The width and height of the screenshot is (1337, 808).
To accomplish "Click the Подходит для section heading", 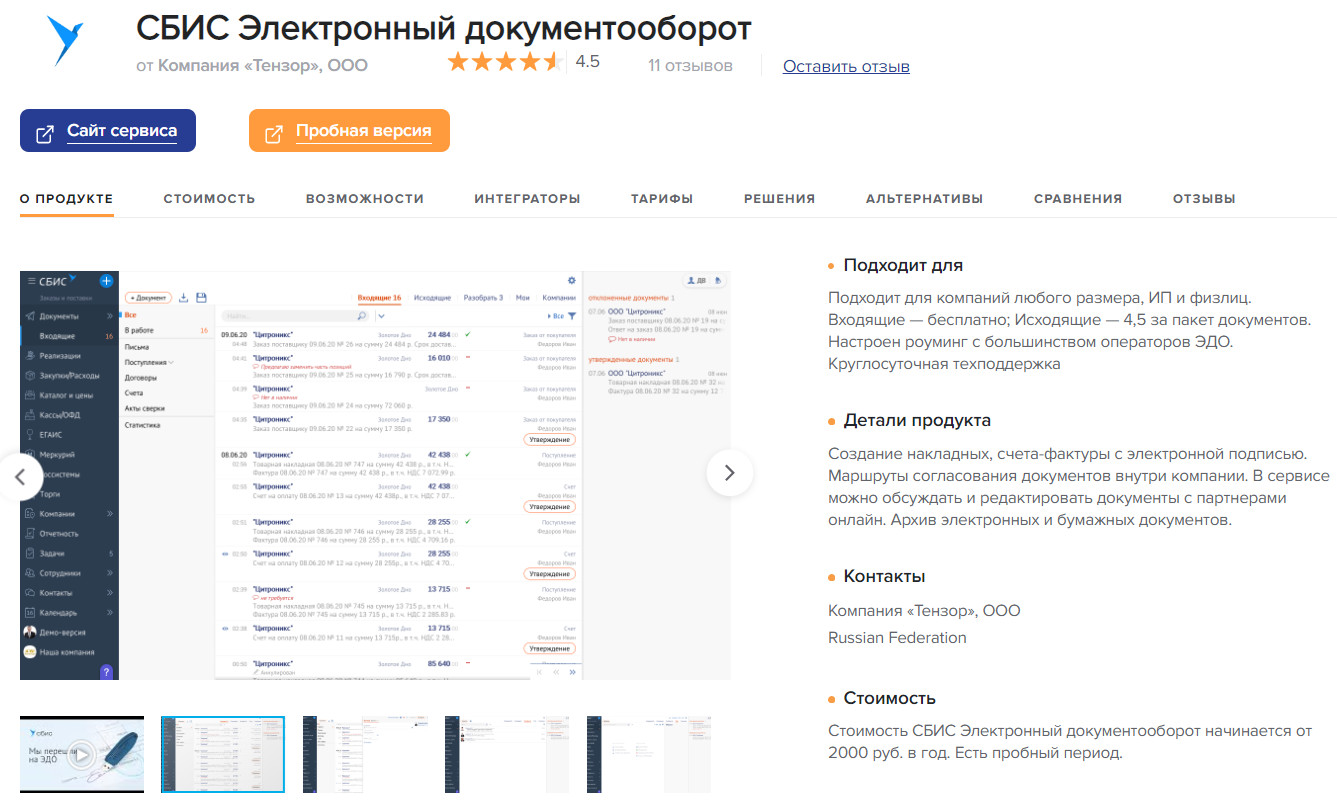I will [903, 265].
